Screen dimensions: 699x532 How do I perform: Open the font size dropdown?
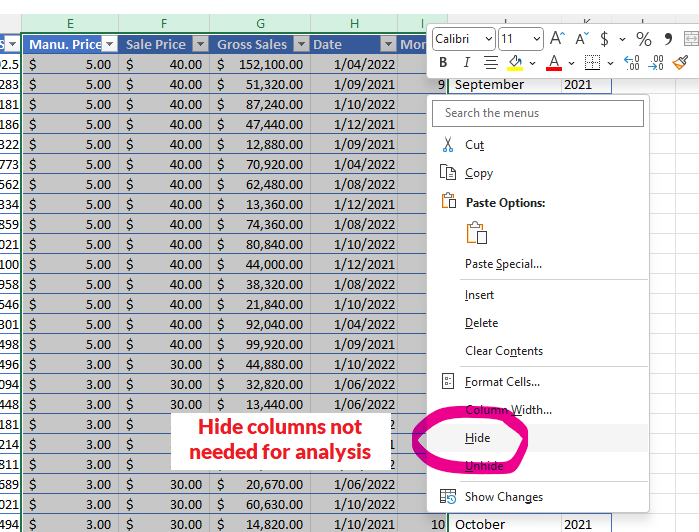point(537,39)
